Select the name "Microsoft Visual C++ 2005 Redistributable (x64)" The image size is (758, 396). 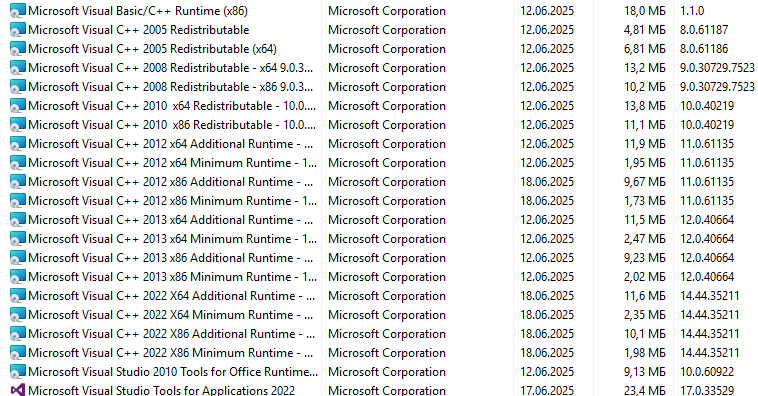(x=152, y=49)
